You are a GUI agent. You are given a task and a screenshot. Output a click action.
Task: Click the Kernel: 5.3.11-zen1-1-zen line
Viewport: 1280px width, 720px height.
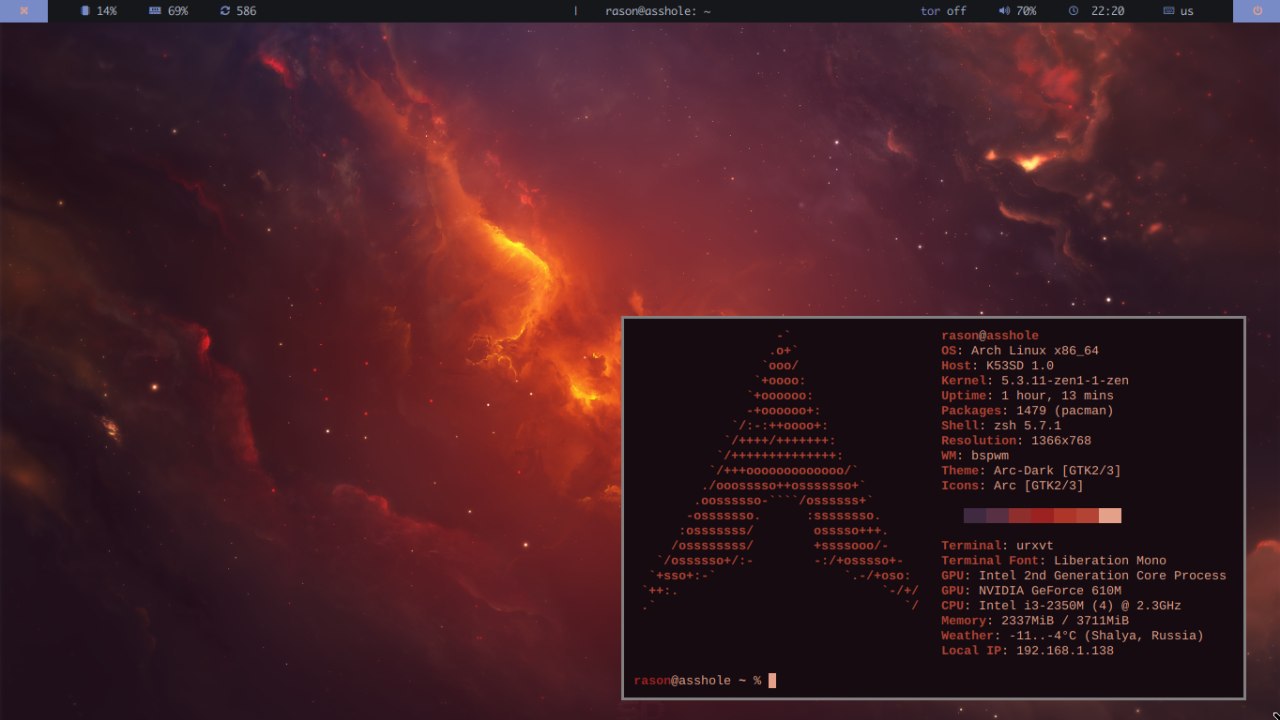[x=1035, y=381]
